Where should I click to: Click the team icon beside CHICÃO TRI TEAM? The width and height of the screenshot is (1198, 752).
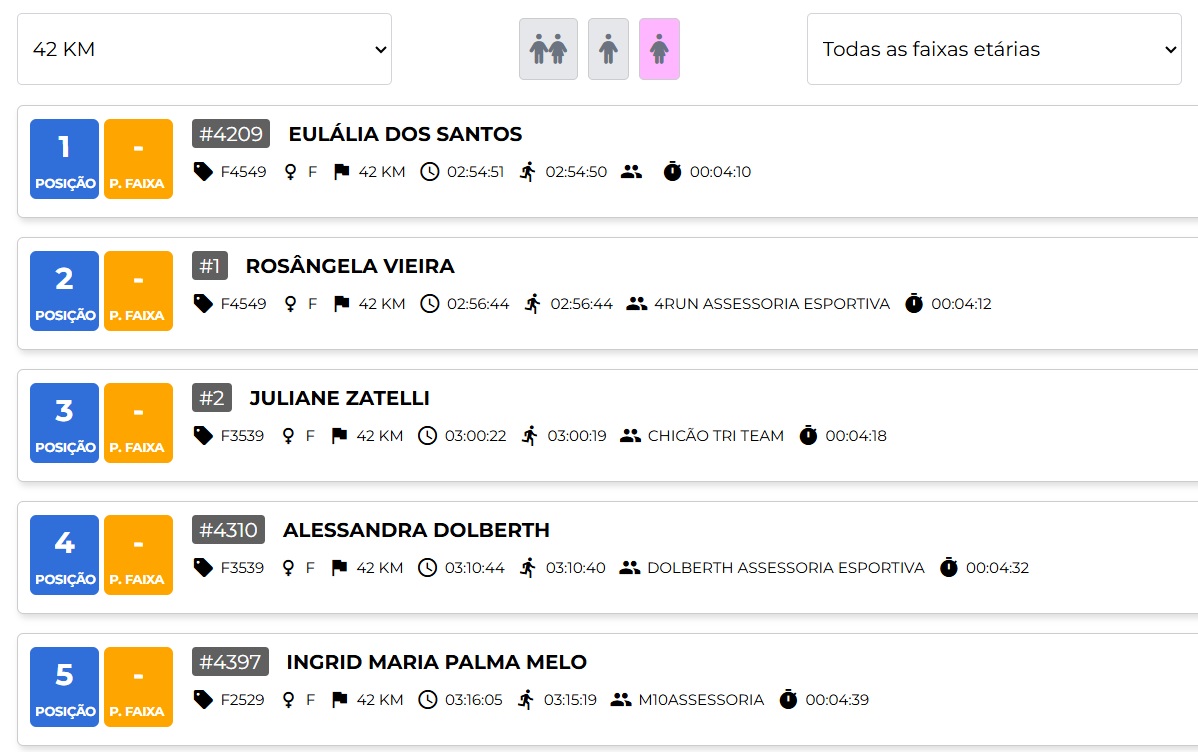pyautogui.click(x=630, y=436)
